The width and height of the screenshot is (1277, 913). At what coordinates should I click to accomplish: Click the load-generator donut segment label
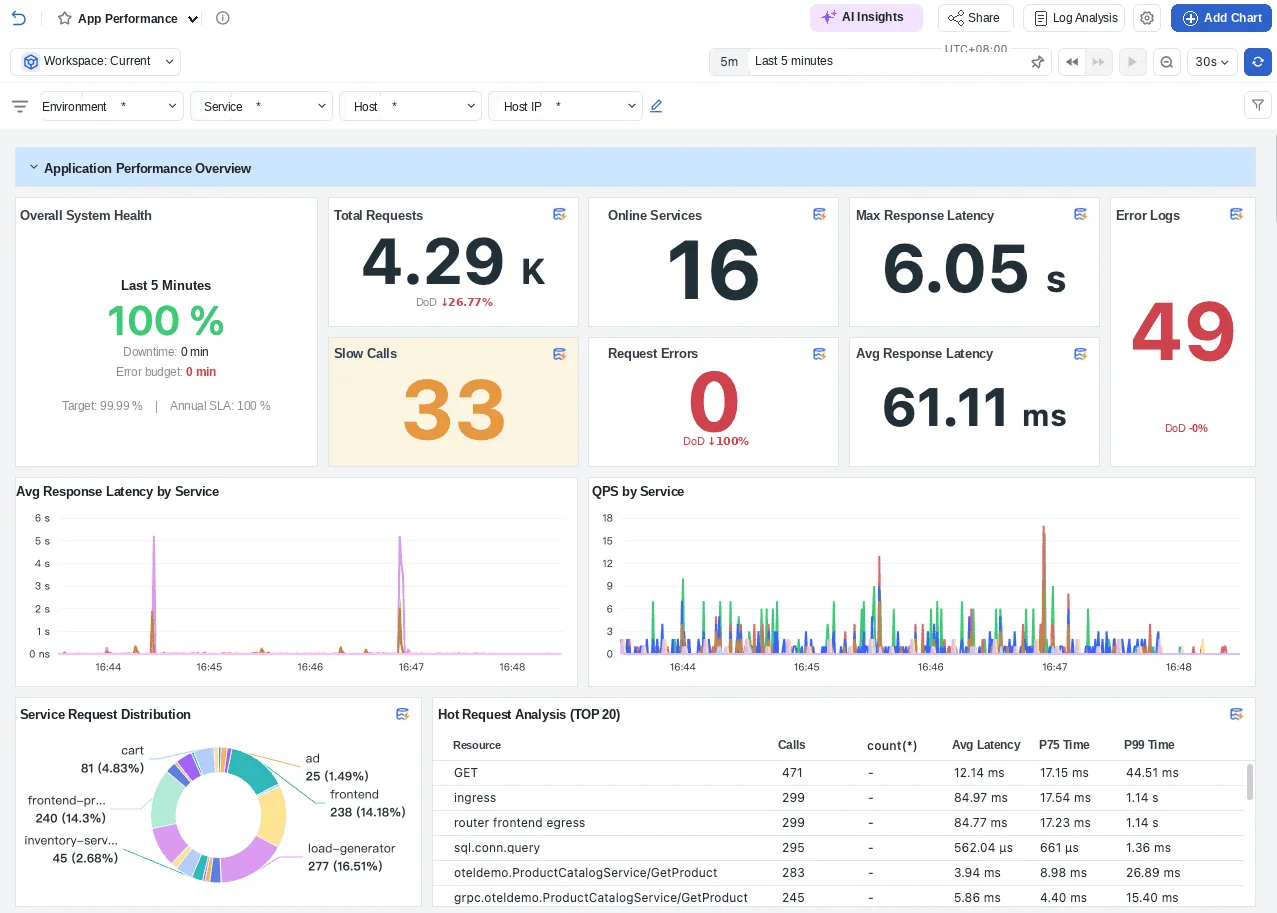(351, 857)
